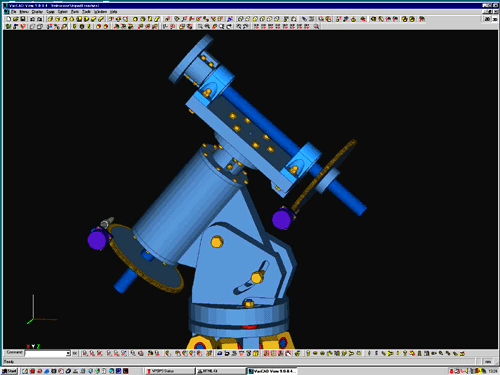Switch to the HTML-Kit taskbar button

coord(220,371)
